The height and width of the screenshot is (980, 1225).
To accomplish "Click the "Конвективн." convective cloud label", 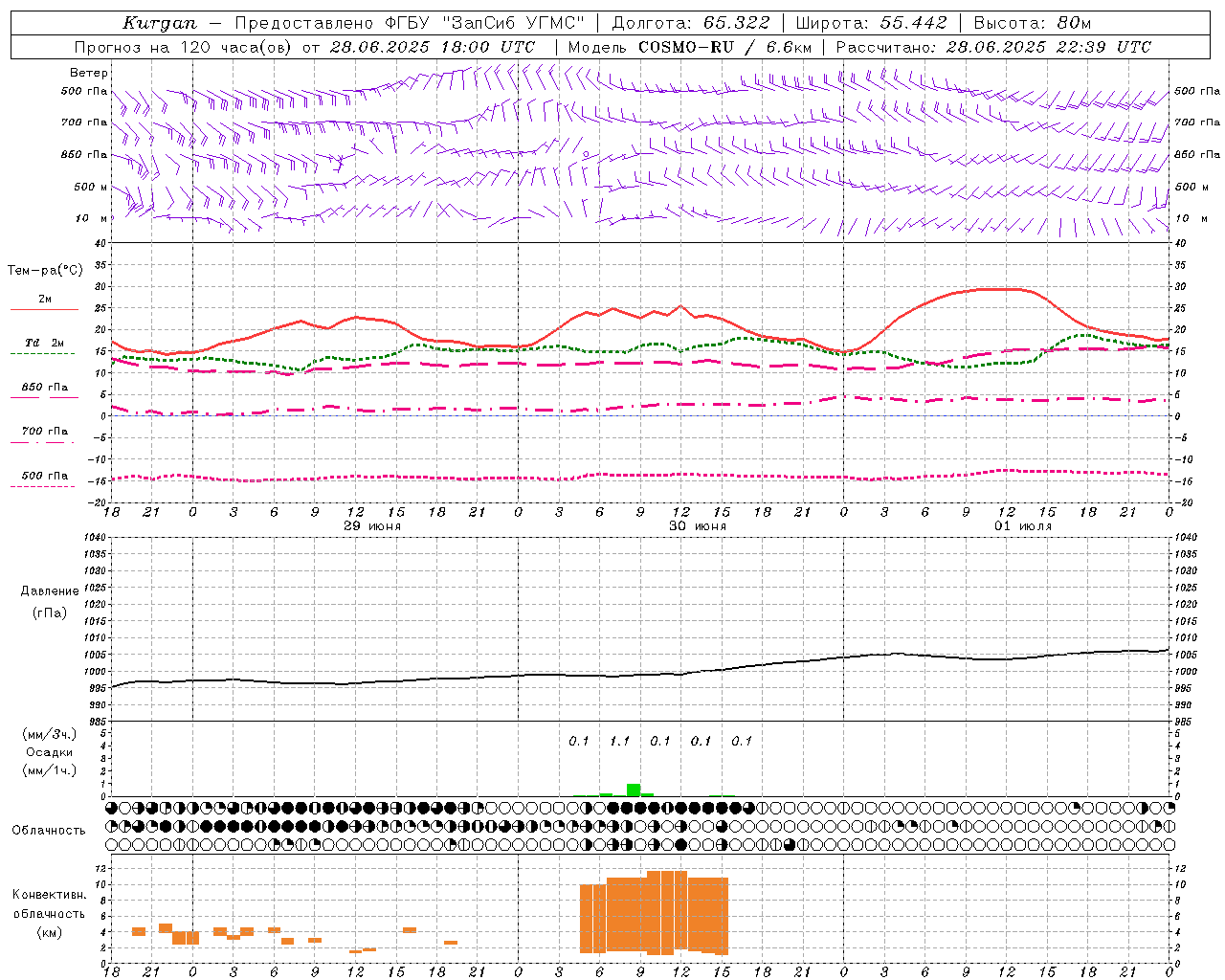I will (50, 895).
